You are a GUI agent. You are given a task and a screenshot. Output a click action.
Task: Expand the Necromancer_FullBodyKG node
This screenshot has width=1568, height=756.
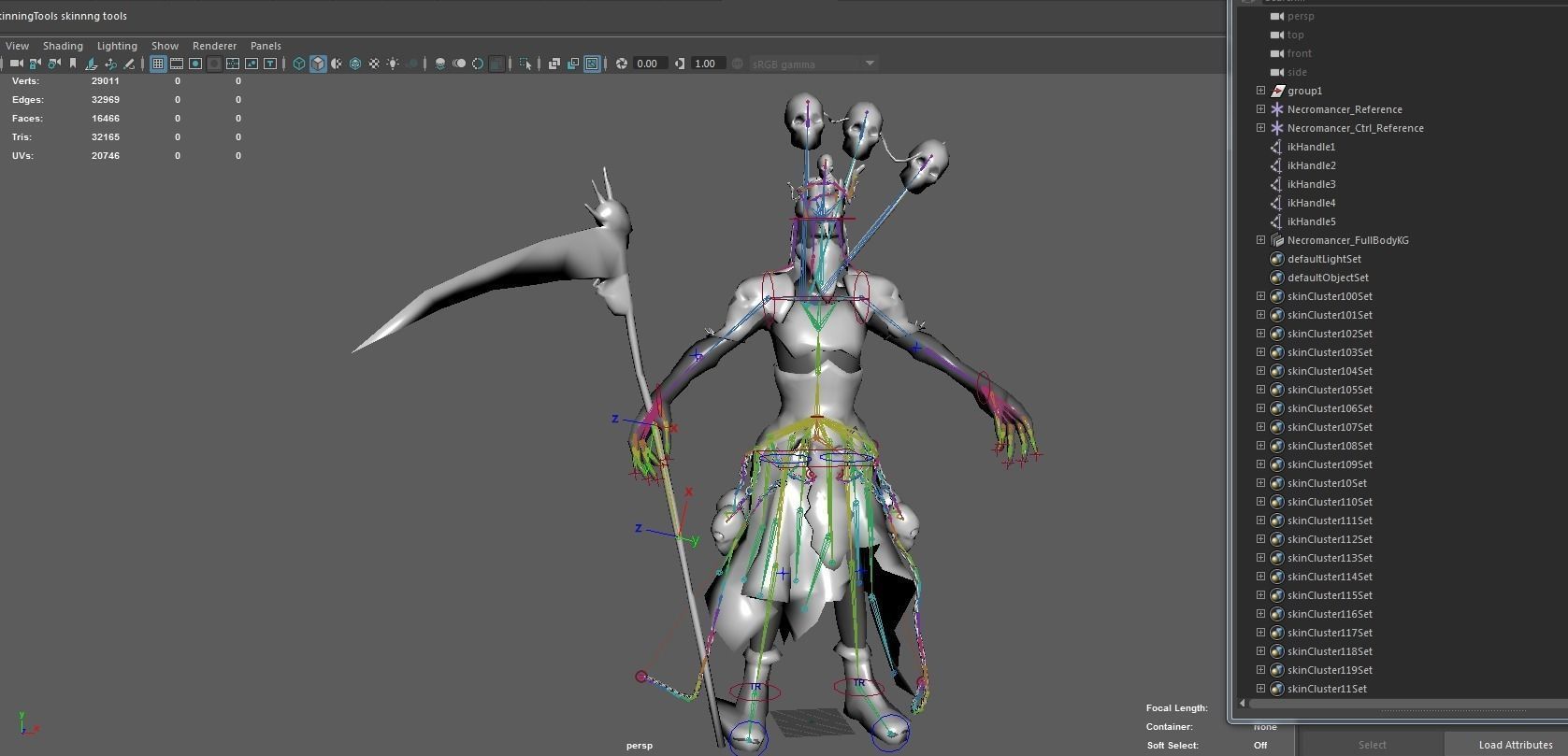click(x=1260, y=240)
